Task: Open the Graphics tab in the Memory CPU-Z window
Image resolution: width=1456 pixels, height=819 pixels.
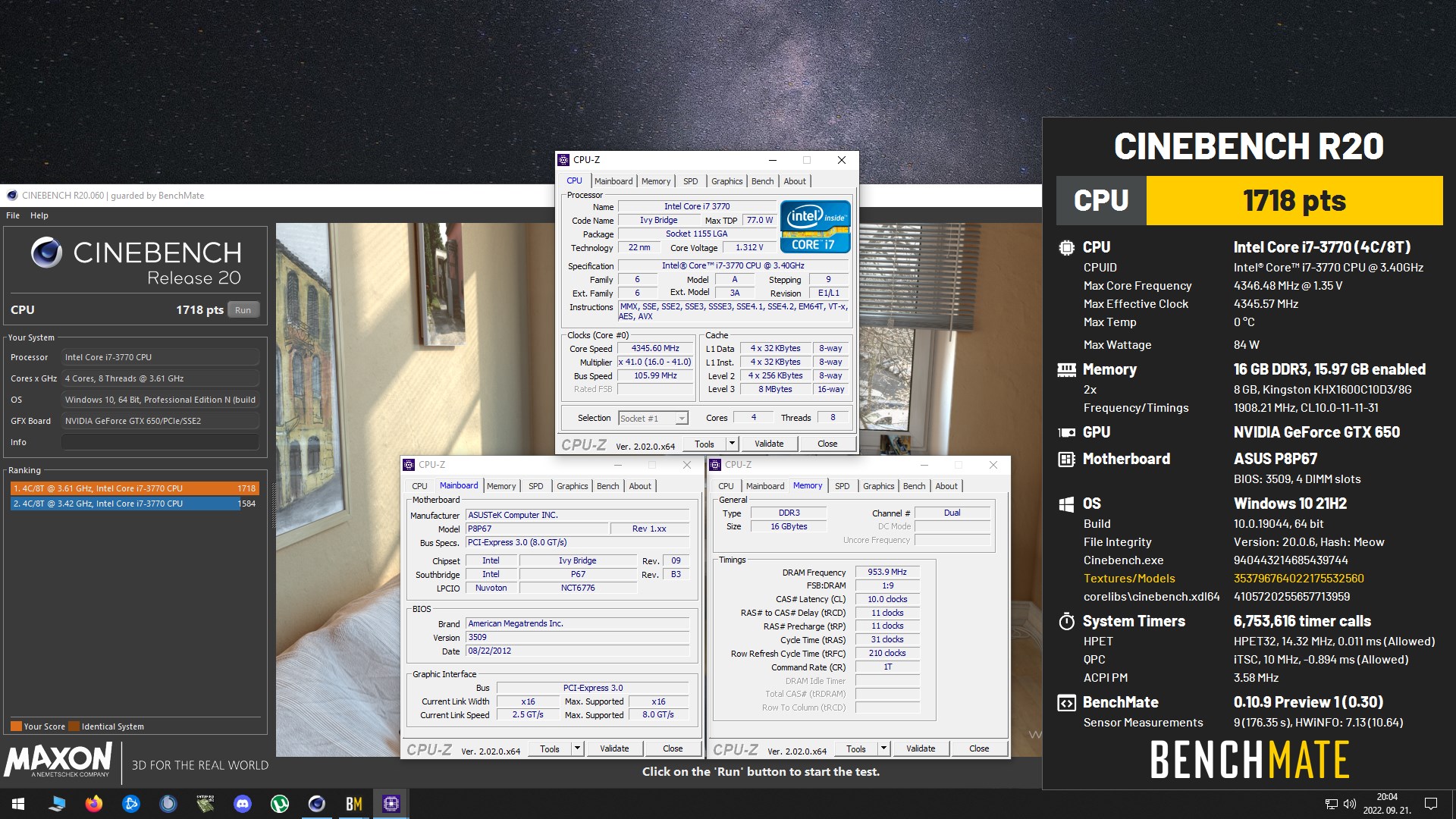Action: (878, 486)
